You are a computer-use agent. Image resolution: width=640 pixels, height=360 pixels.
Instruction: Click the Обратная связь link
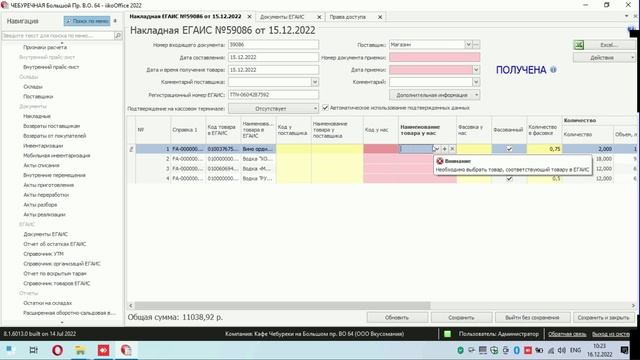pyautogui.click(x=567, y=334)
